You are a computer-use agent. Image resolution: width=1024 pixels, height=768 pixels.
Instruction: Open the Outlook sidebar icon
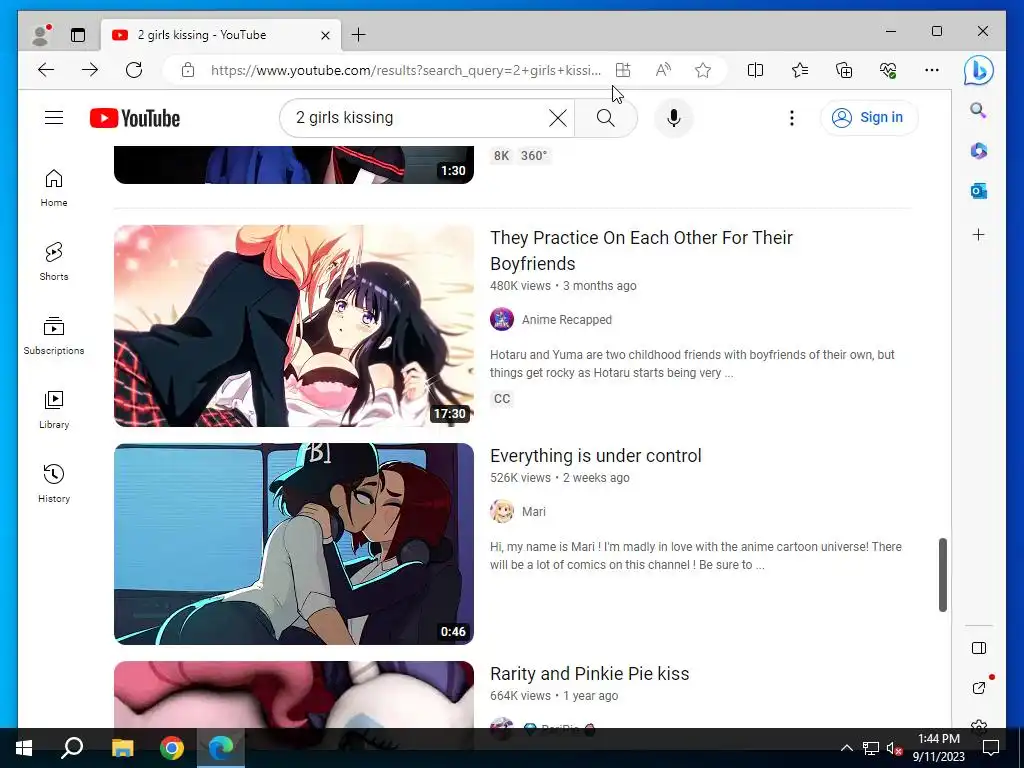978,191
